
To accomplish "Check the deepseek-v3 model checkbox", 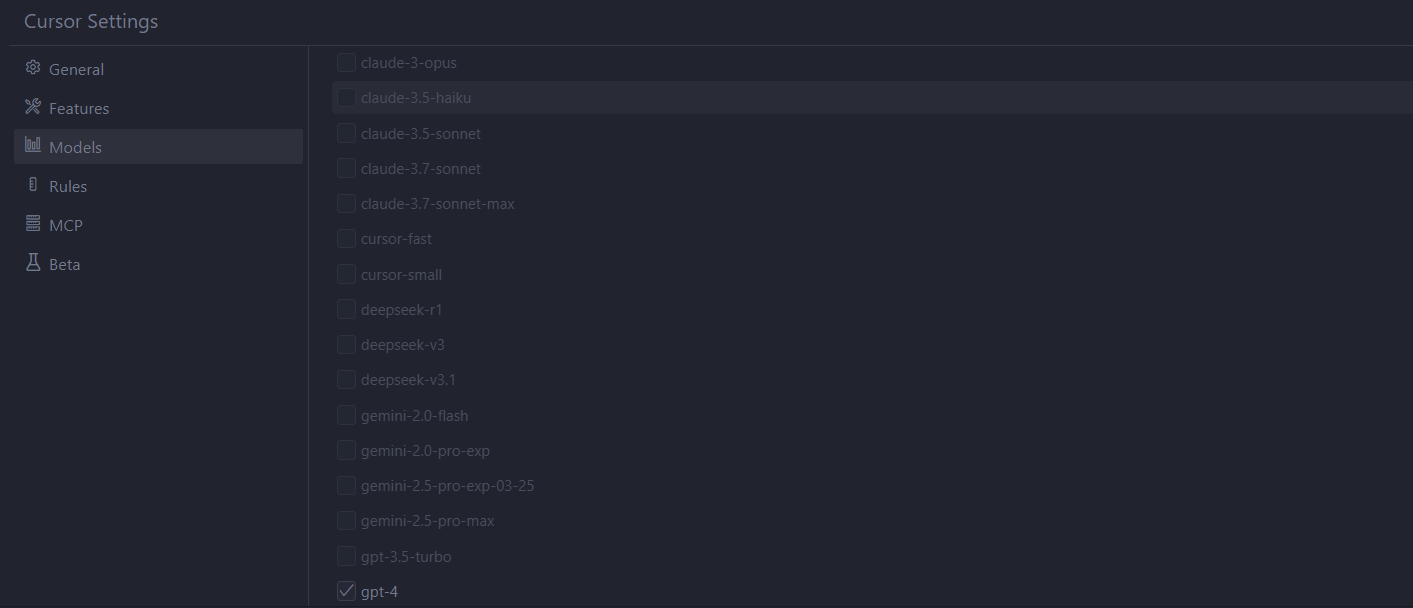I will pyautogui.click(x=346, y=344).
